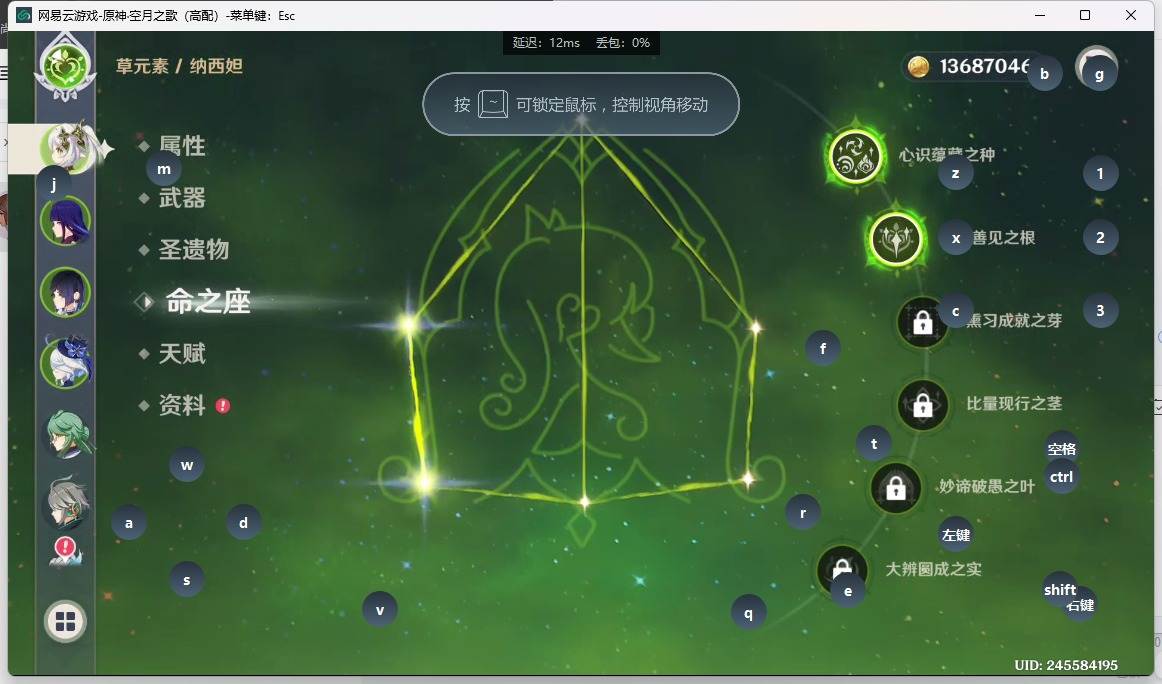Open the 属性 attributes menu
The width and height of the screenshot is (1162, 684).
(x=182, y=145)
